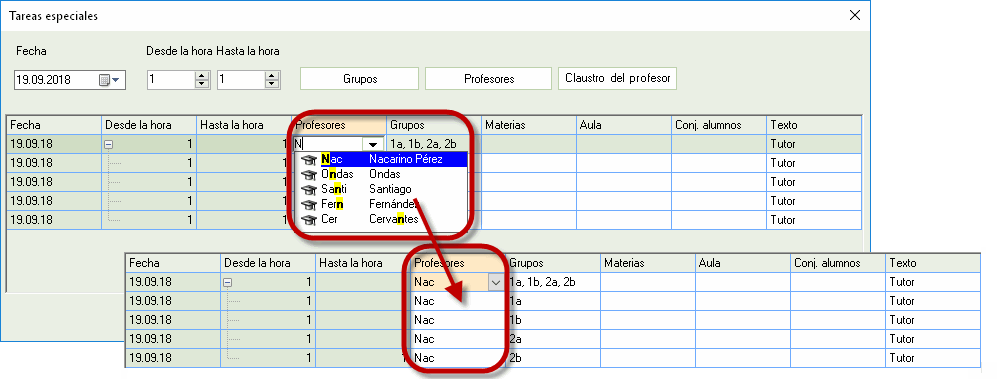Click Grupos header in lower grid
Viewport: 1004px width, 379px height.
(553, 263)
